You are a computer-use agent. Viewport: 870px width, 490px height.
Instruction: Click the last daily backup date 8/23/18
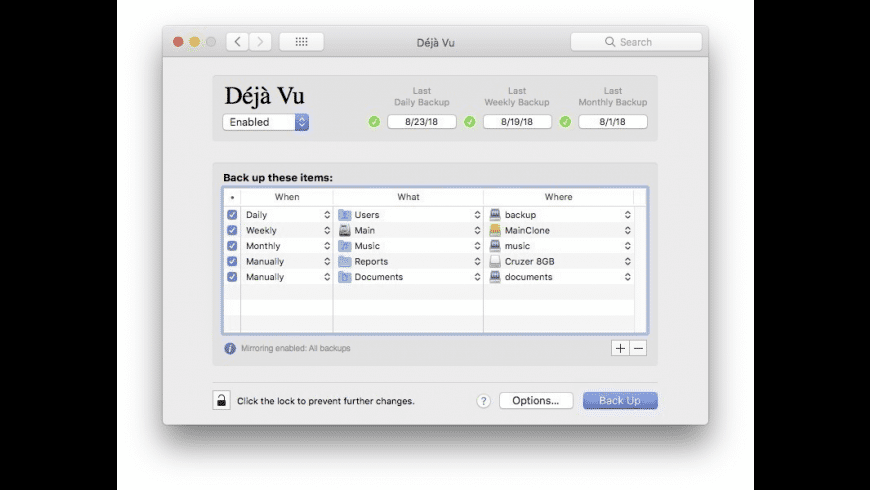(x=422, y=122)
